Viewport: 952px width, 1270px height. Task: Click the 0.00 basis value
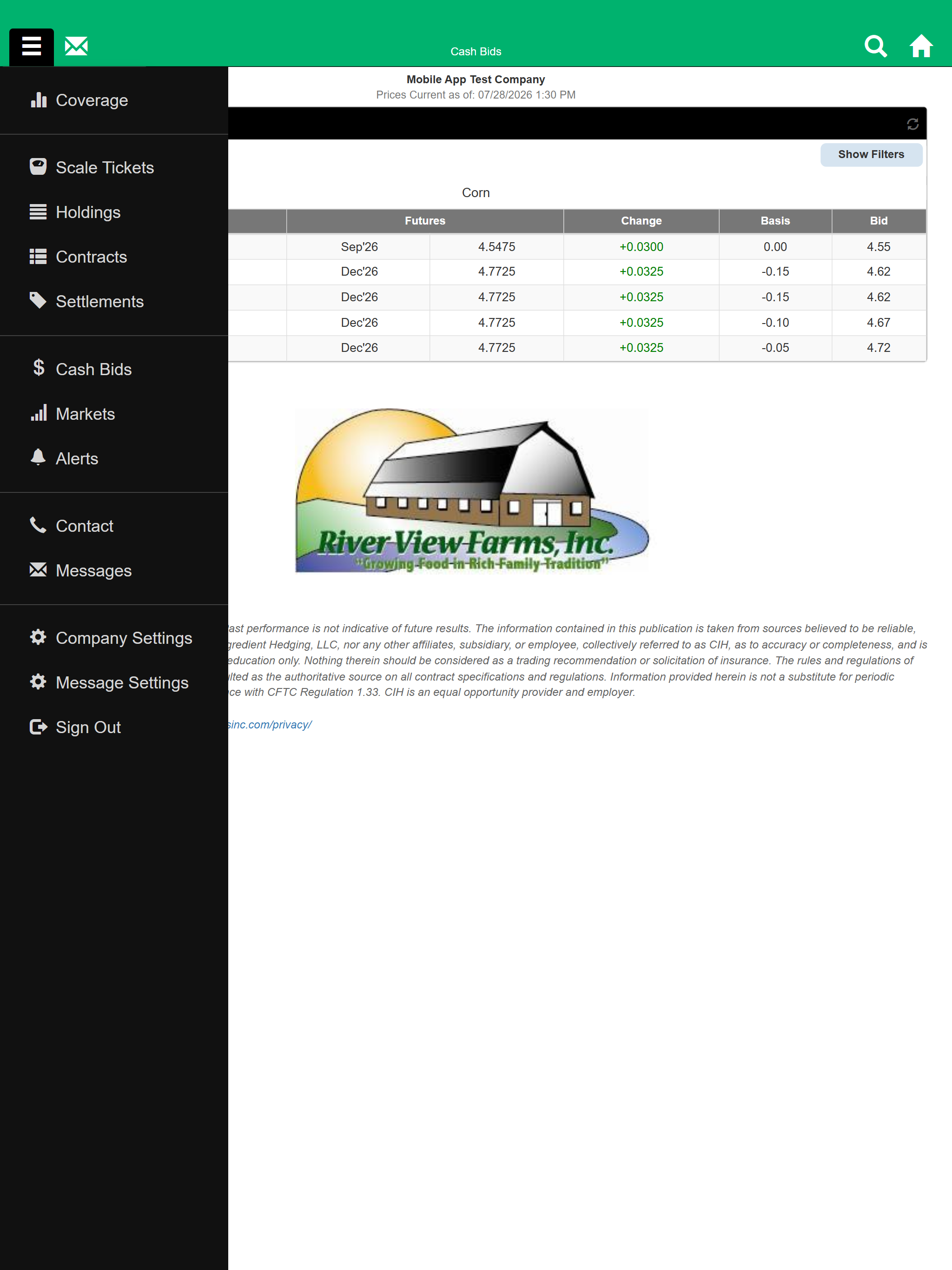pyautogui.click(x=775, y=247)
